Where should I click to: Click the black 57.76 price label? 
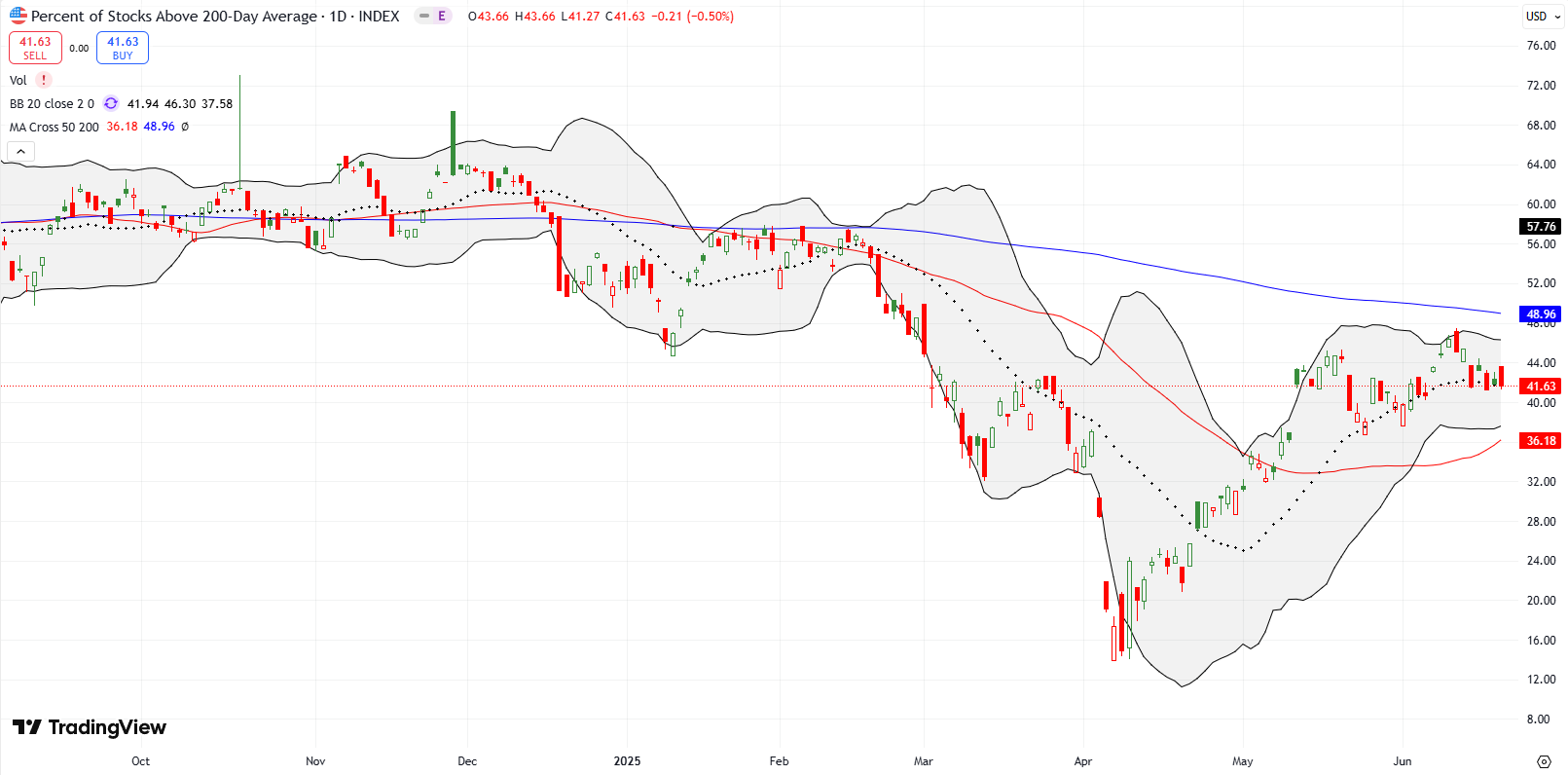1541,227
